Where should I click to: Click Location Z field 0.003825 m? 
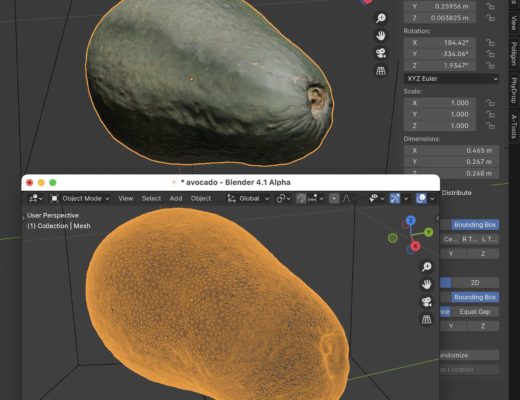[x=440, y=18]
